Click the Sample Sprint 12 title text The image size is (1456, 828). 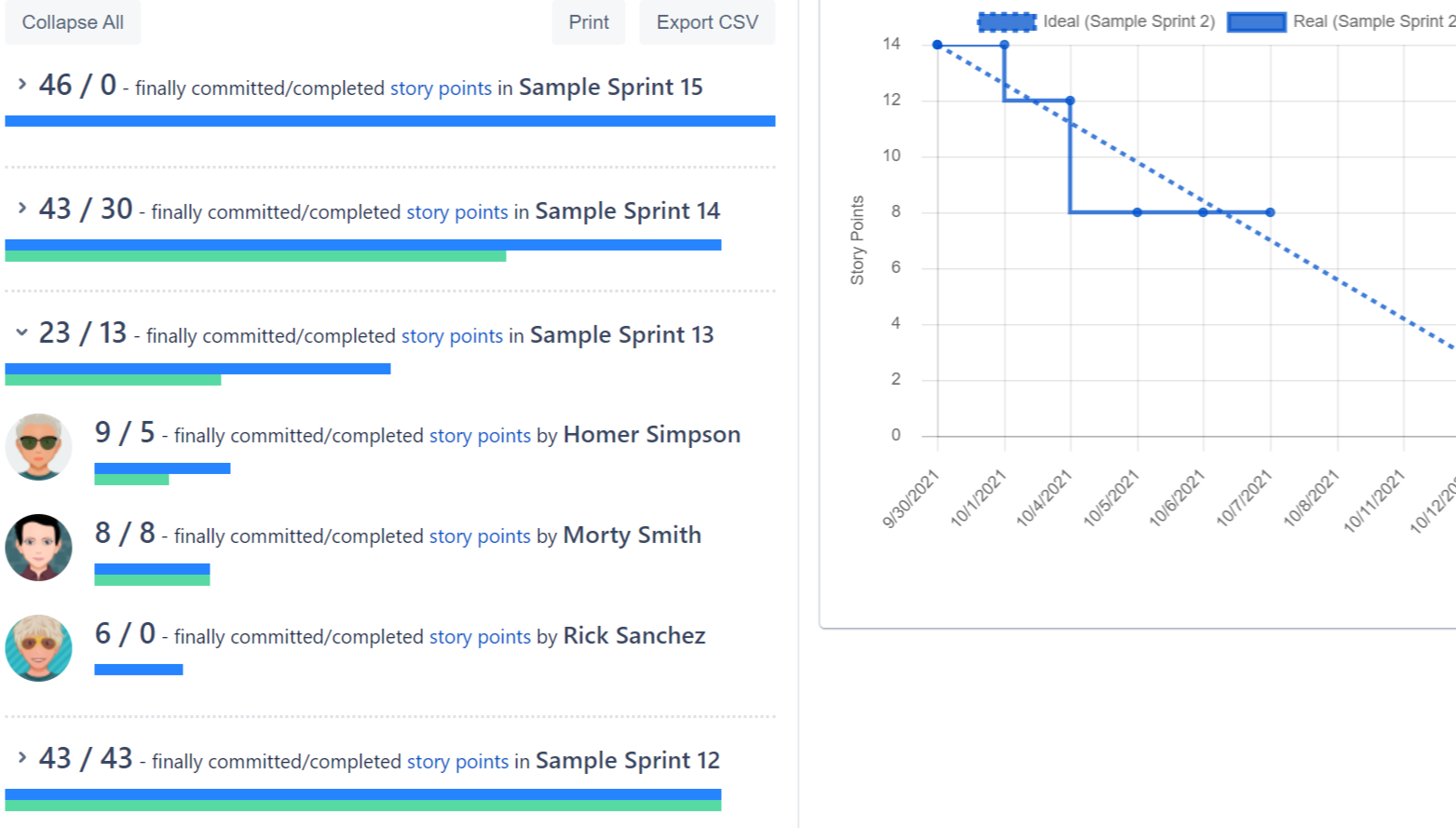pos(627,761)
